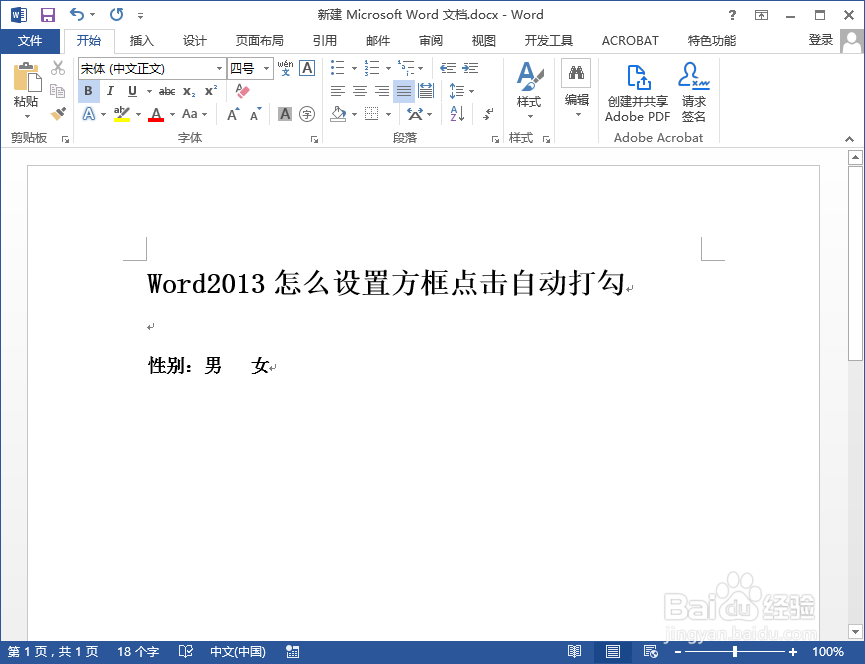Open Font dialog launcher
865x664 pixels.
point(314,140)
